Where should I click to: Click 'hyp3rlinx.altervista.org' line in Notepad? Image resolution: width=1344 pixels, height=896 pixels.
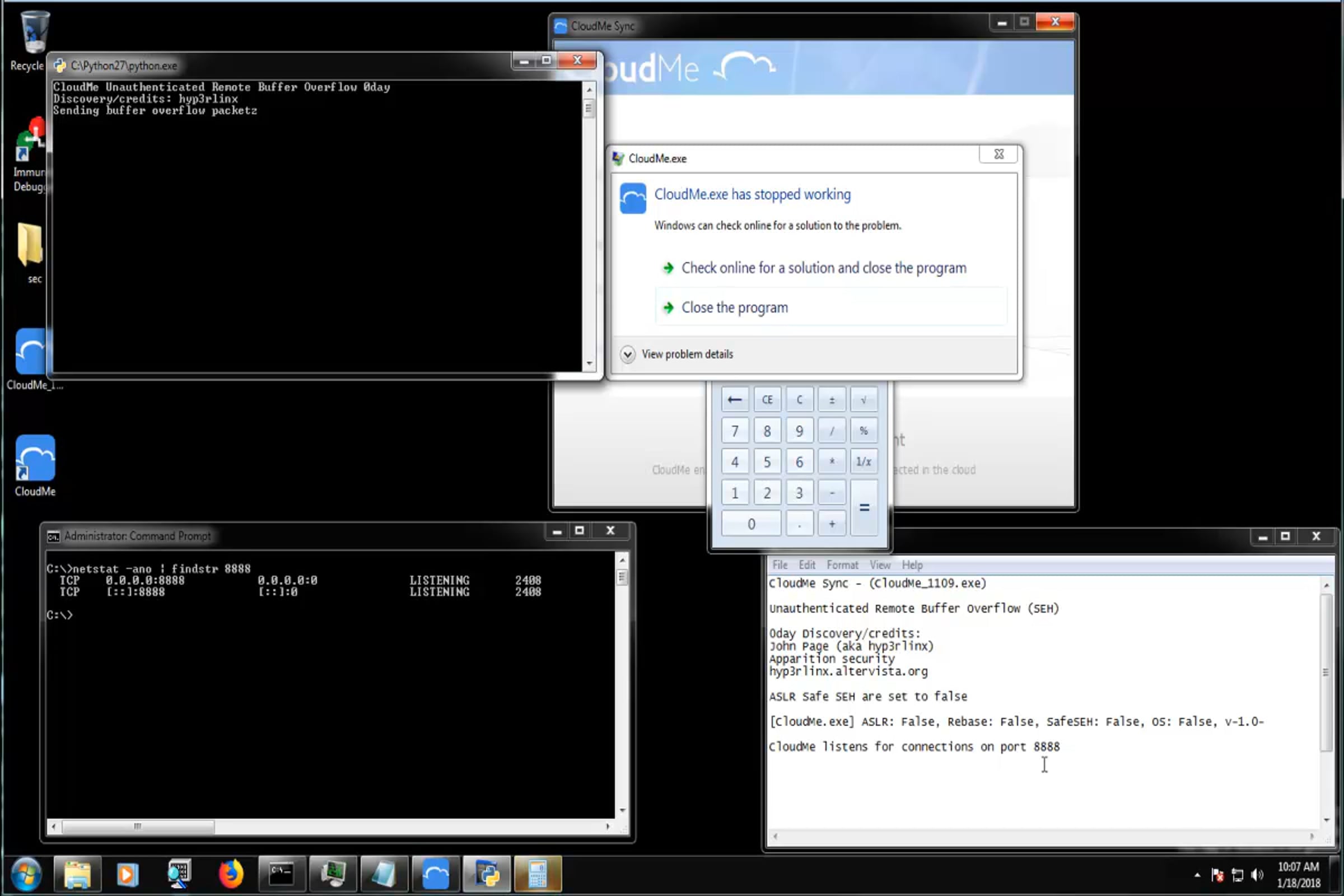[848, 671]
